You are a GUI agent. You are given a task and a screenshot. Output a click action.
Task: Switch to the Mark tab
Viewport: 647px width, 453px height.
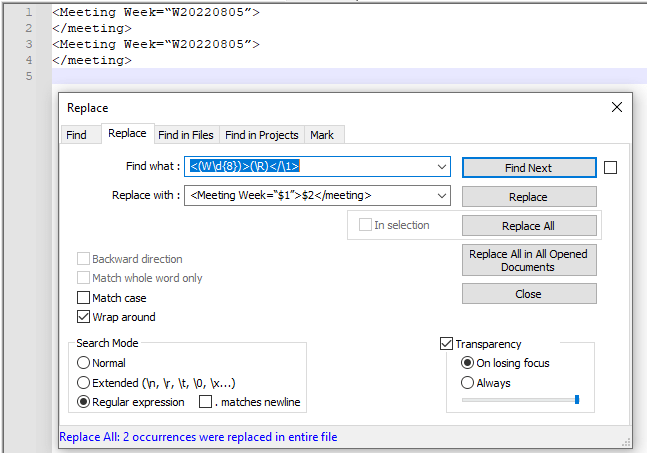click(322, 135)
